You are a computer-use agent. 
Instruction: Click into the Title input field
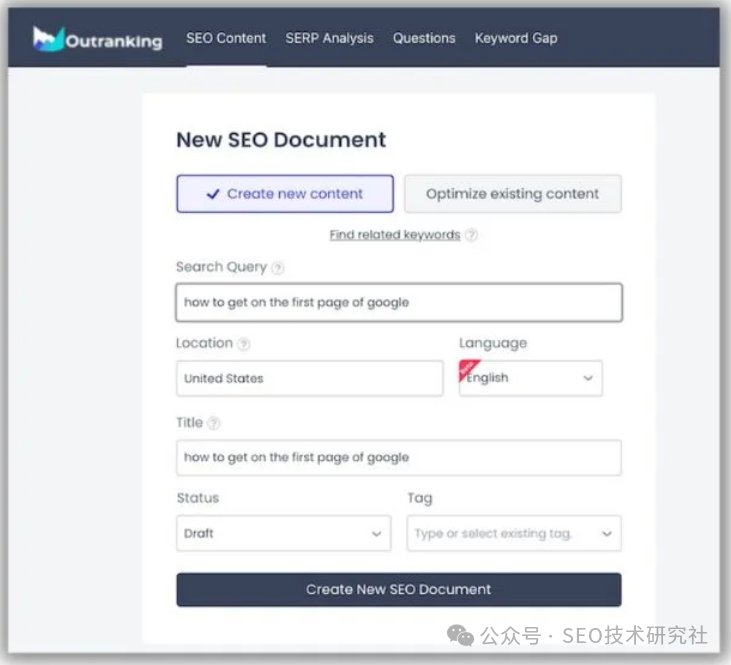[x=398, y=457]
